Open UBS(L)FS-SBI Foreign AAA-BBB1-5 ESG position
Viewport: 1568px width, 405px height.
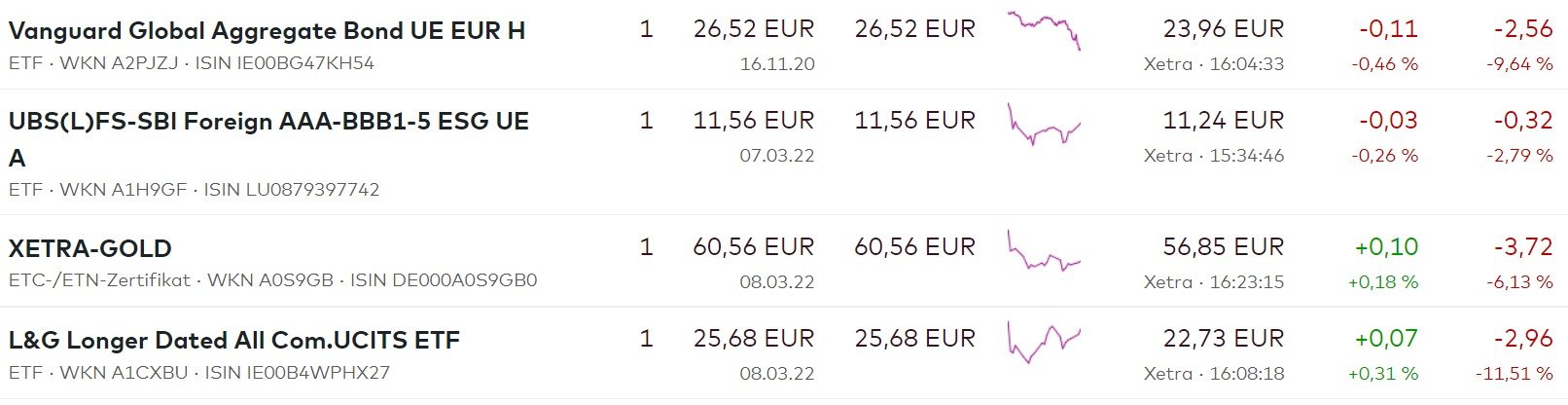point(268,122)
